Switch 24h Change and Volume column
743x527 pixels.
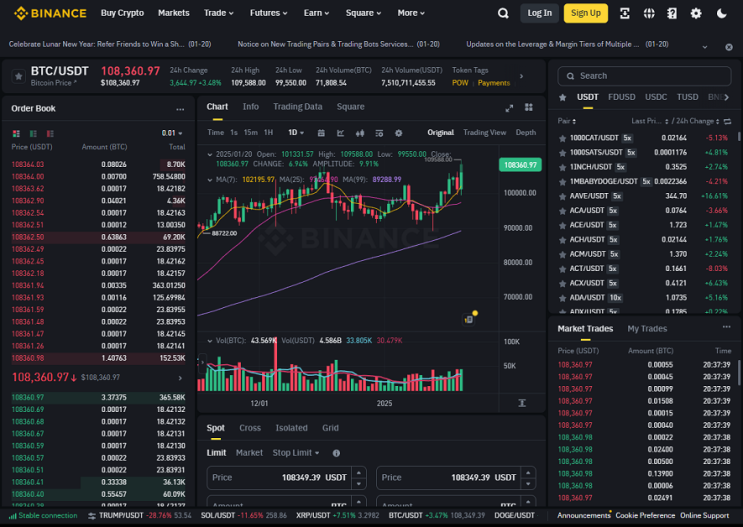728,122
